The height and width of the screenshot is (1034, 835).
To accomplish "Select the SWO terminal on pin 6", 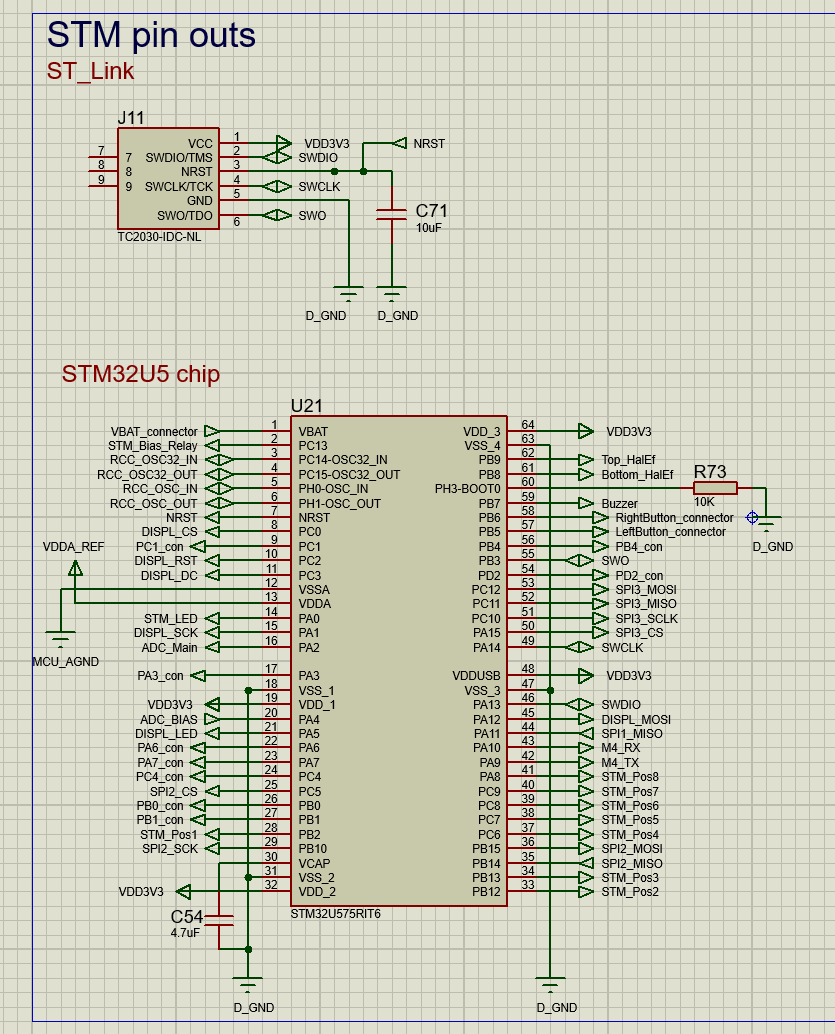I will (x=279, y=214).
